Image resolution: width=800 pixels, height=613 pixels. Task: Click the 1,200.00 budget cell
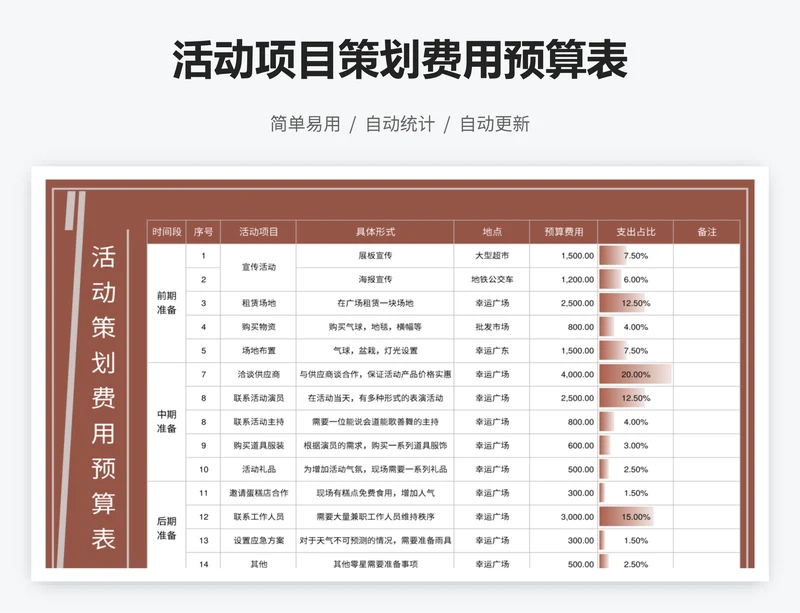[564, 280]
